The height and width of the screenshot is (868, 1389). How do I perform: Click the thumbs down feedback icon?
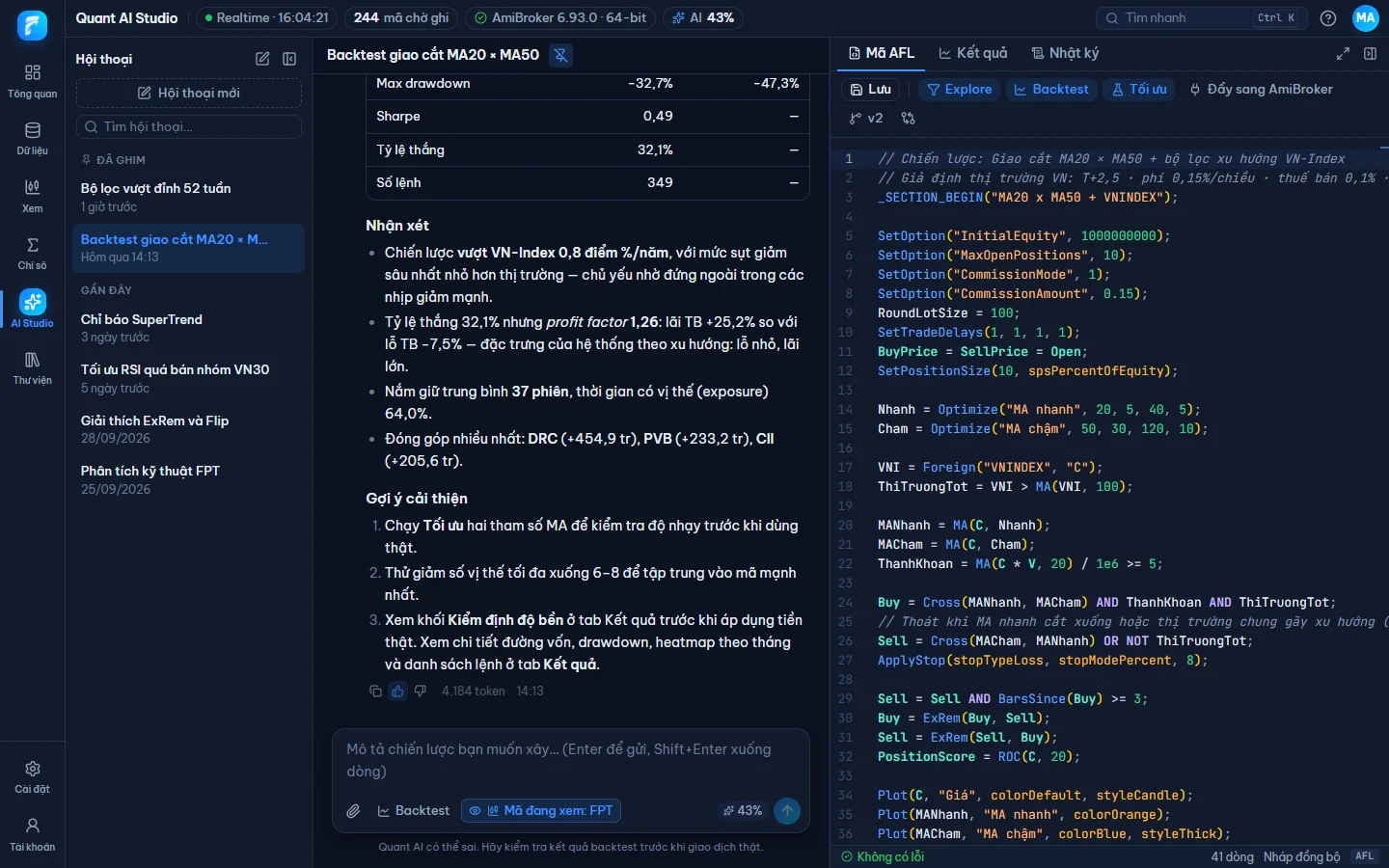pyautogui.click(x=420, y=691)
